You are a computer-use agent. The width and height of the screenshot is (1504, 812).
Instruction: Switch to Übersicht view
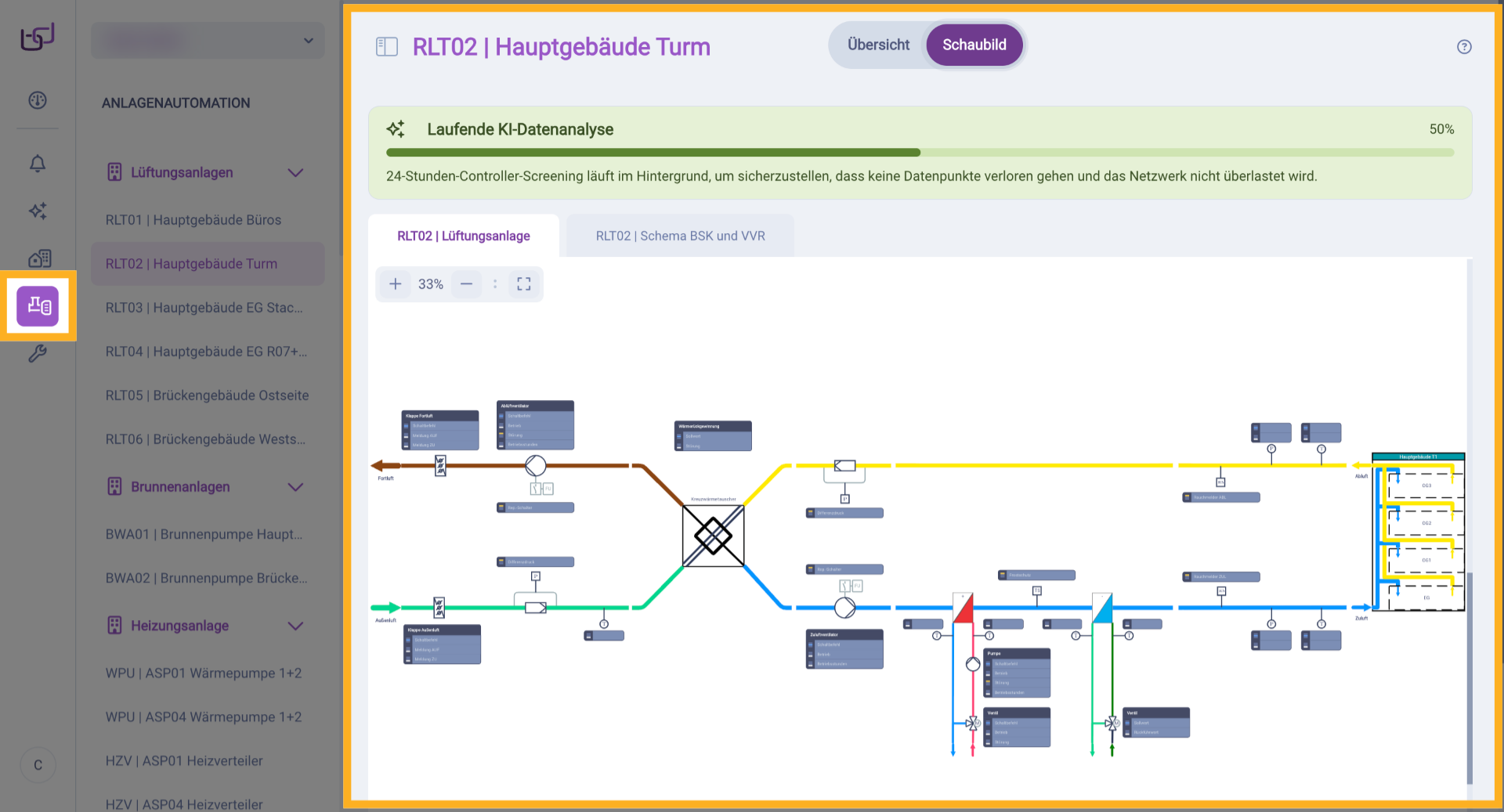[x=878, y=45]
